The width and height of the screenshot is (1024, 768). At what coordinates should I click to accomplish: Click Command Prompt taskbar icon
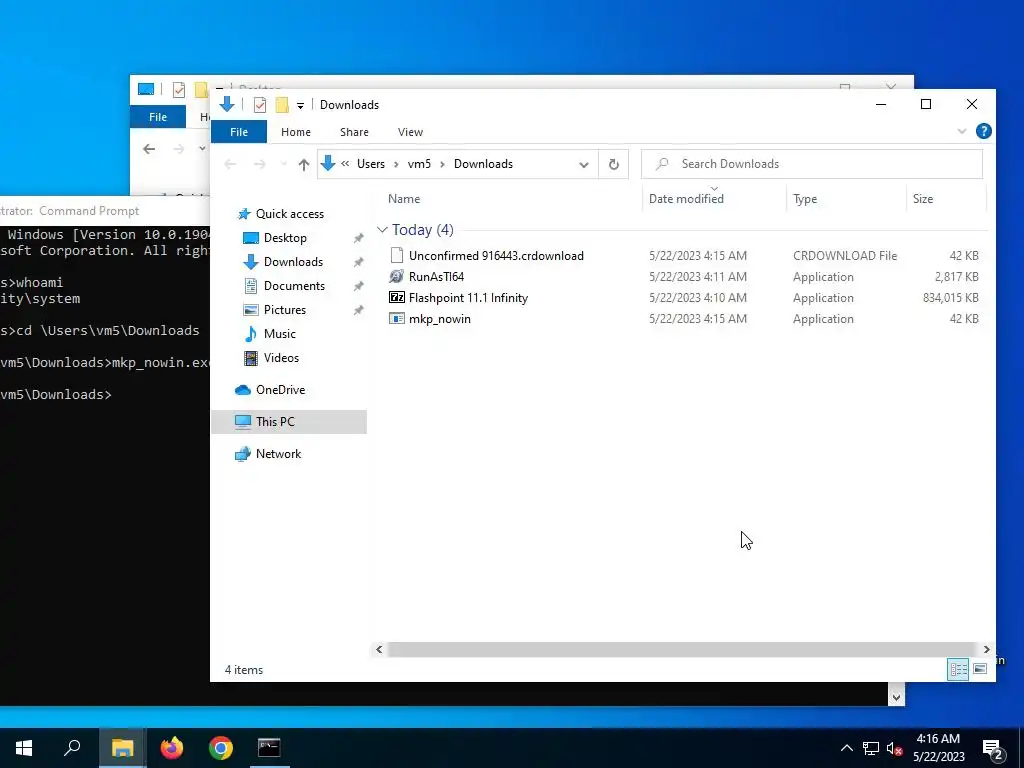269,748
